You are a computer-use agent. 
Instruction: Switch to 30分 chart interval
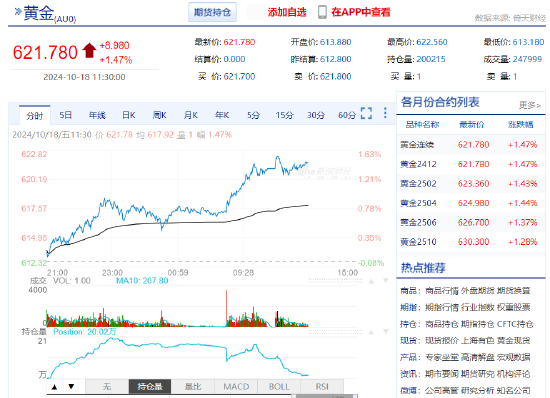(x=316, y=115)
